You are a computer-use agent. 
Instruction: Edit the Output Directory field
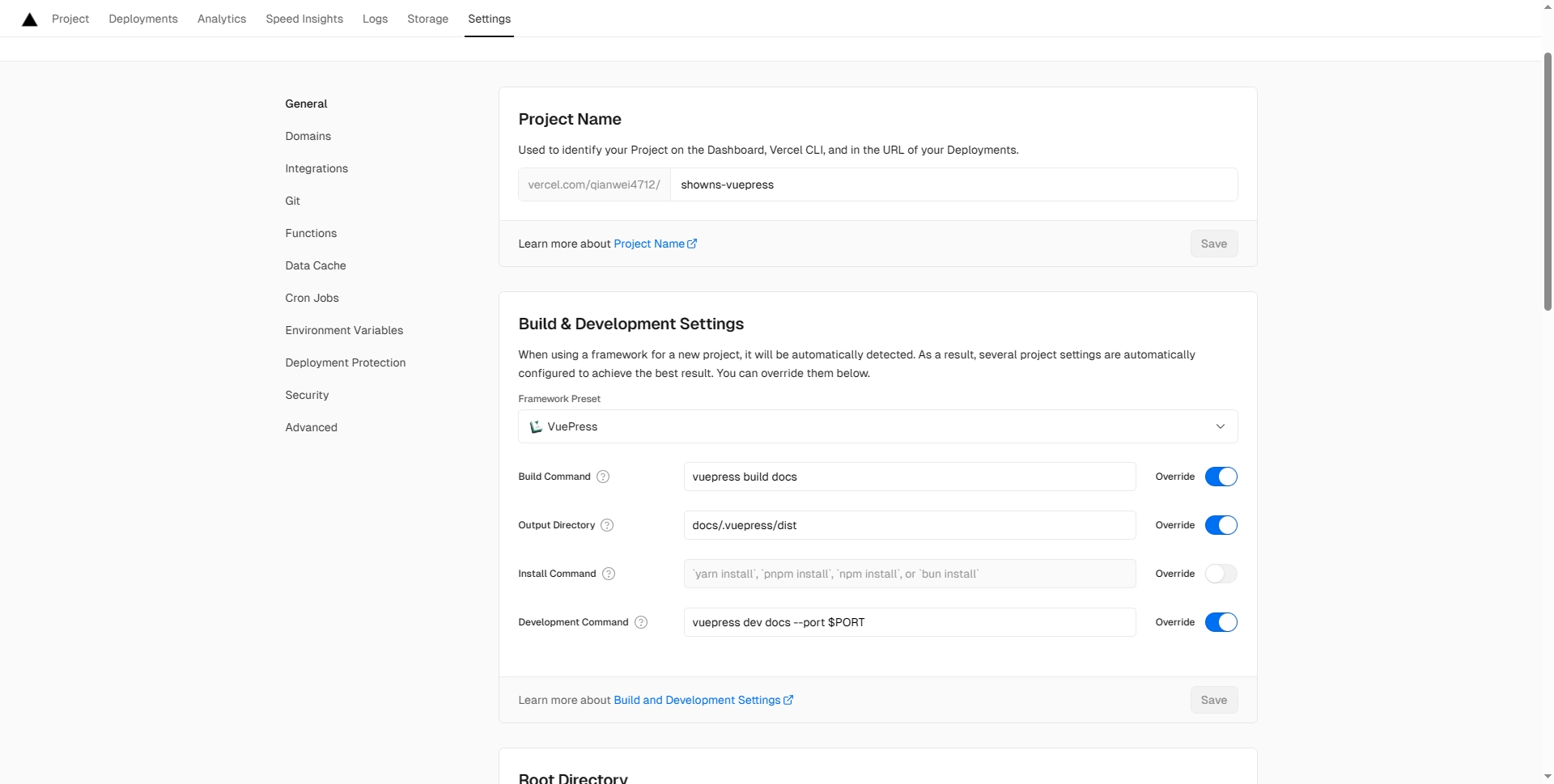tap(910, 525)
